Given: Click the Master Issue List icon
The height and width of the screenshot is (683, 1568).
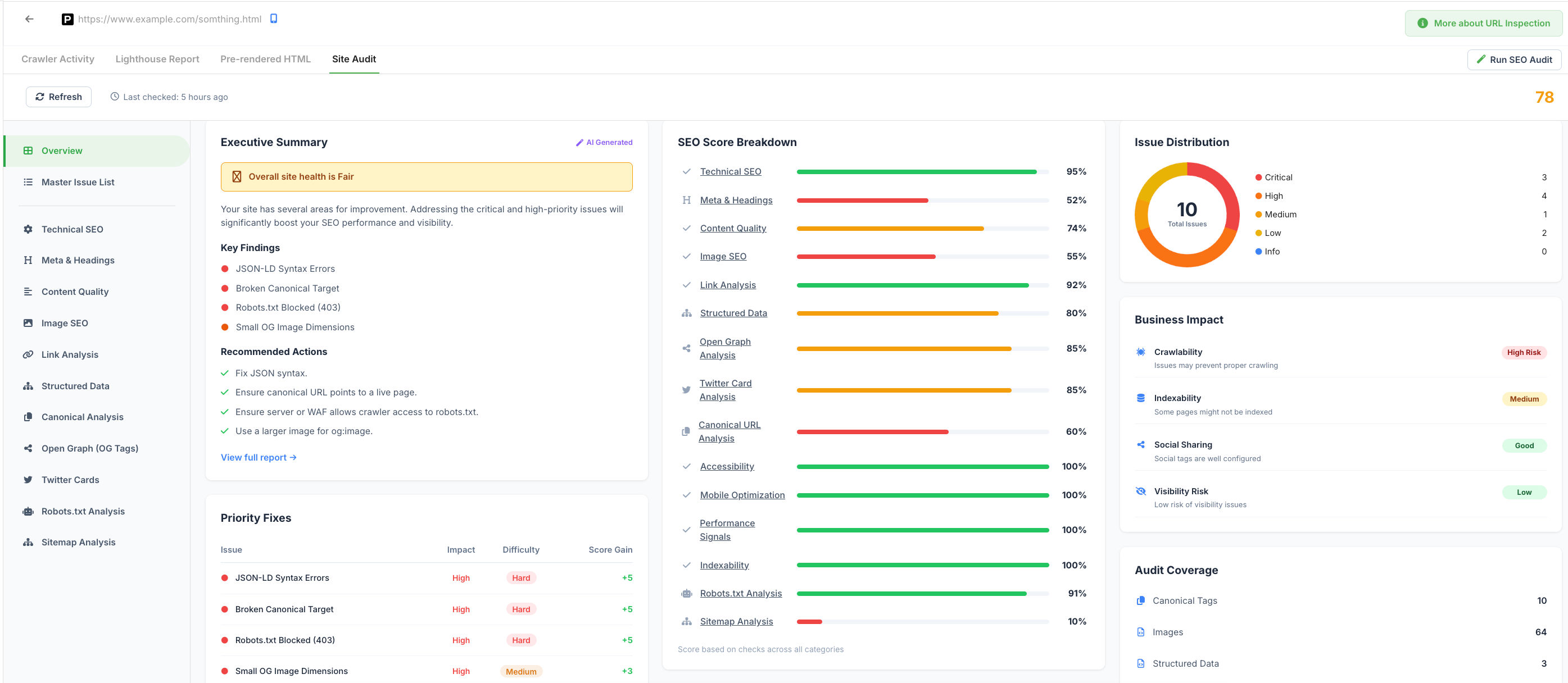Looking at the screenshot, I should 28,182.
